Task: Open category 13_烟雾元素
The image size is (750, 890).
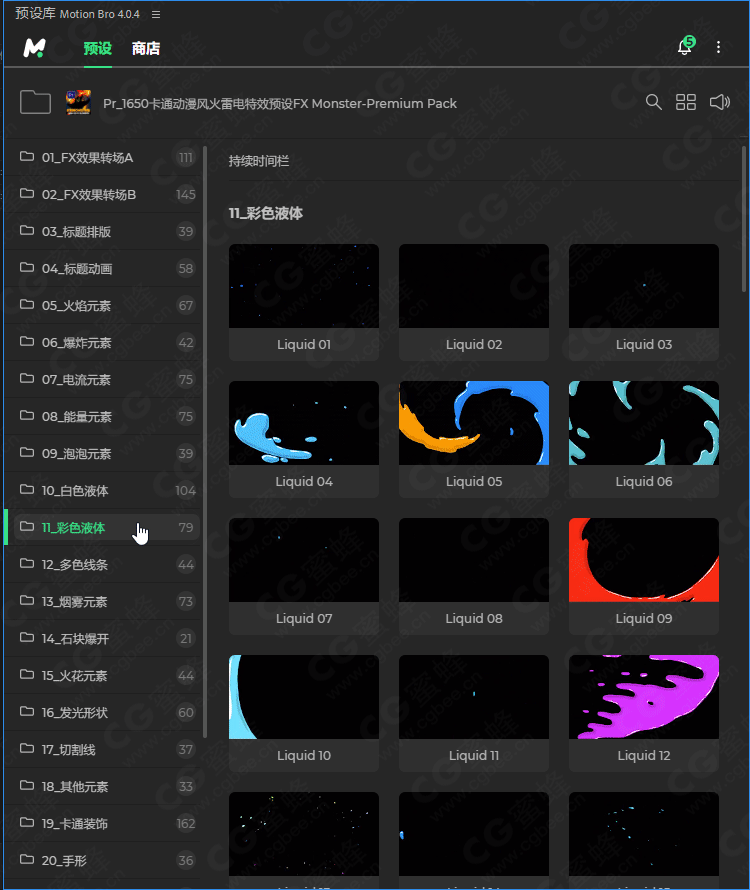Action: (x=103, y=601)
